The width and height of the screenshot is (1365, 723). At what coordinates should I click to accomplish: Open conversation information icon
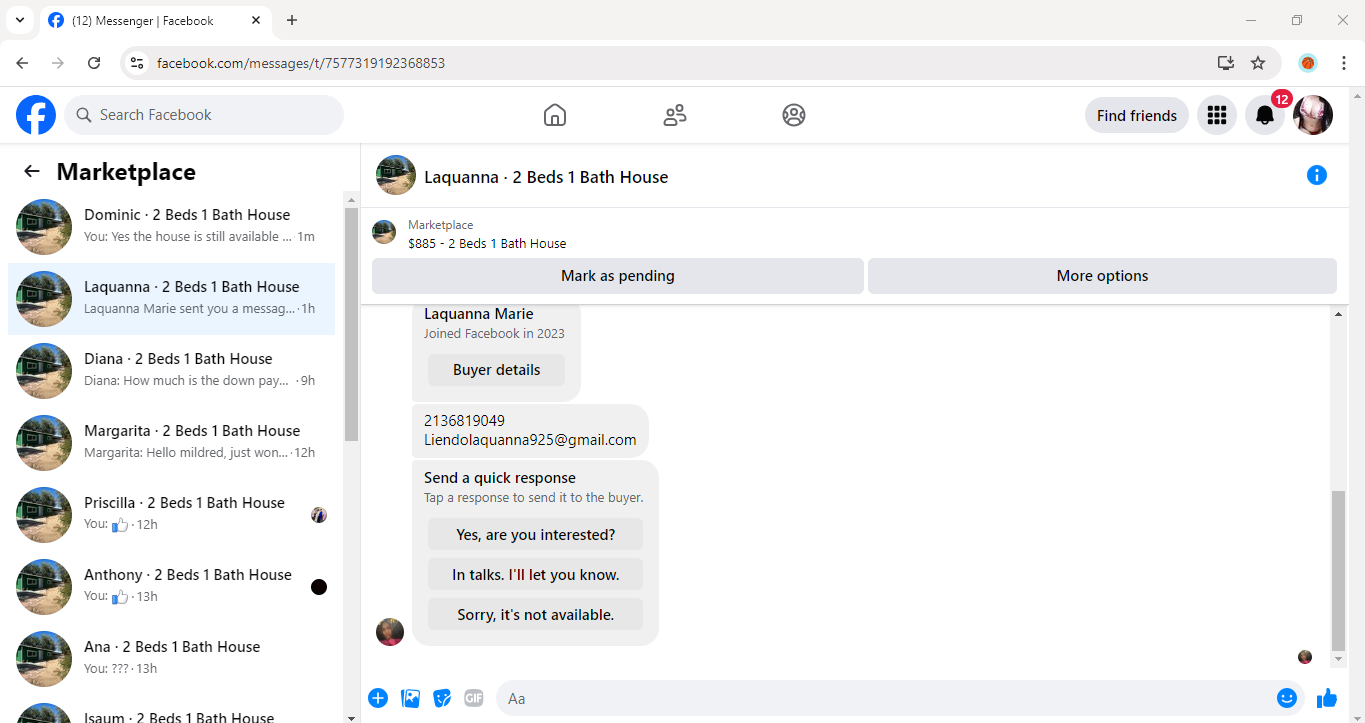(1317, 176)
